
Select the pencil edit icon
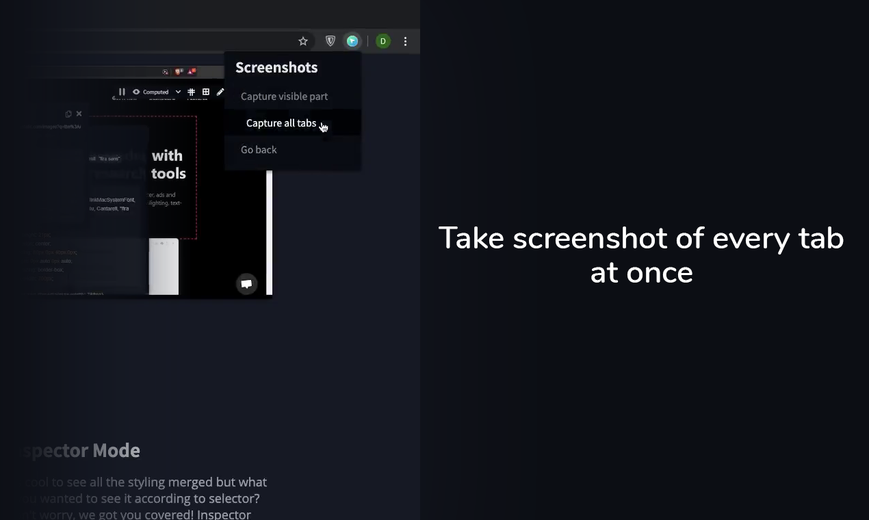(220, 91)
